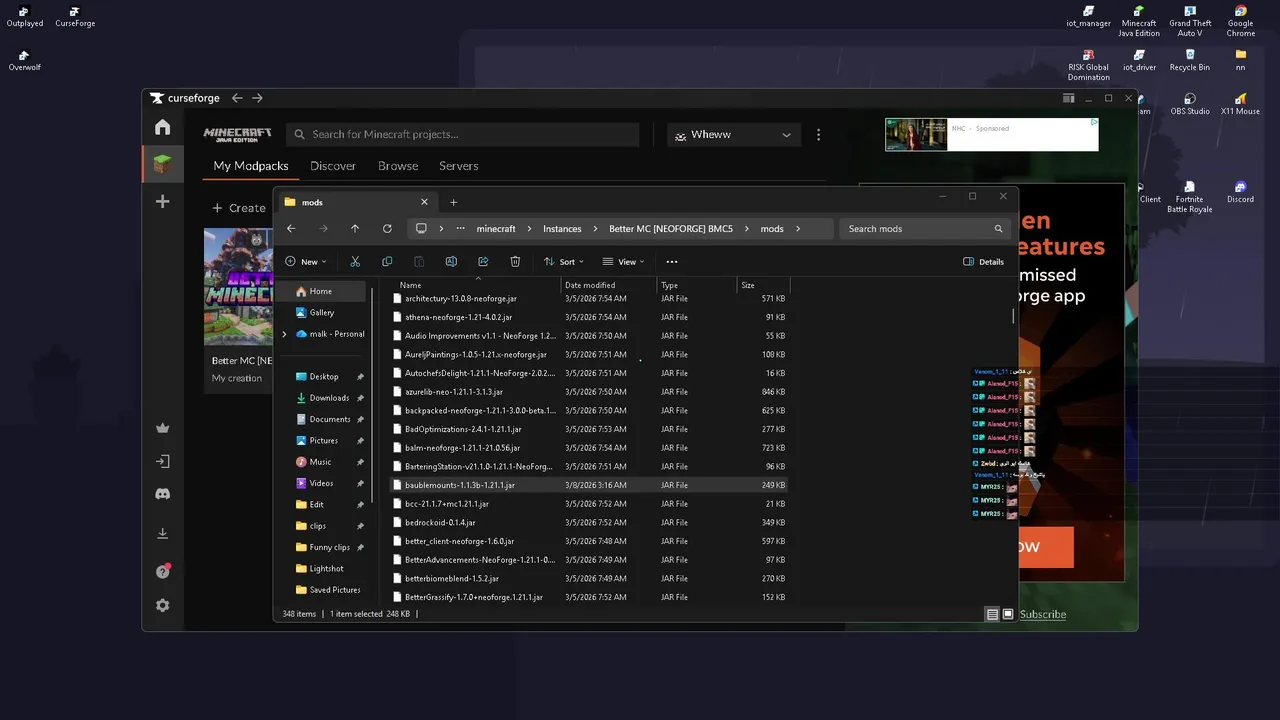Click the login arrow icon in CurseForge sidebar
The width and height of the screenshot is (1280, 720).
162,461
